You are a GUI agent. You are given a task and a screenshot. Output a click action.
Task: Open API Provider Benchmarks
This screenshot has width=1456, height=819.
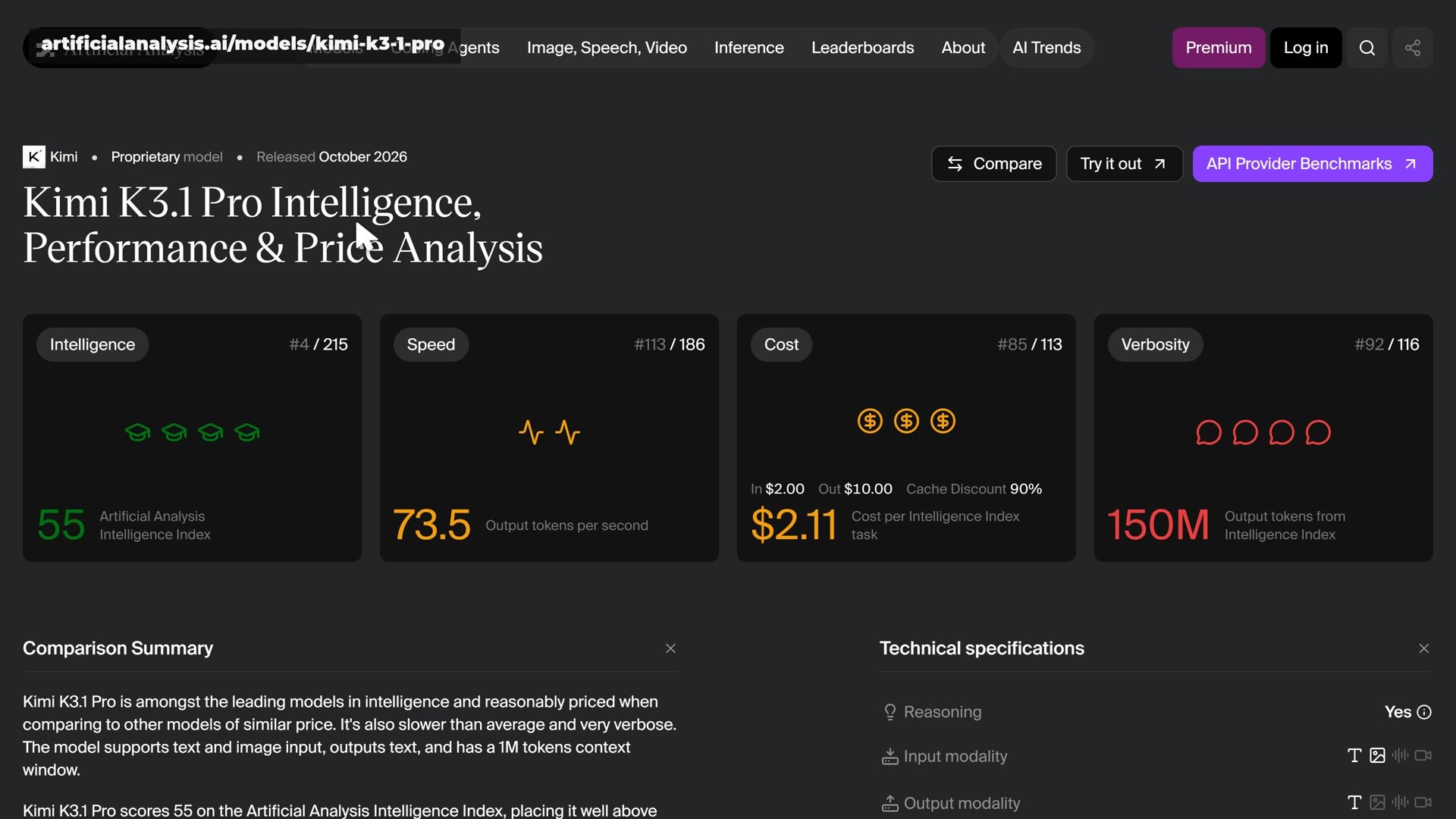1312,164
